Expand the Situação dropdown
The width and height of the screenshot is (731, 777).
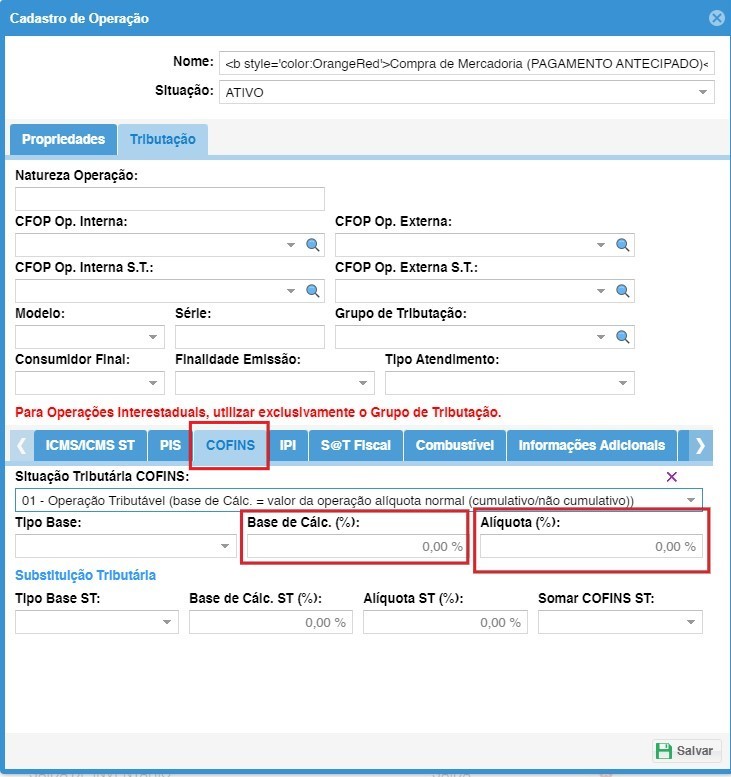click(x=701, y=93)
